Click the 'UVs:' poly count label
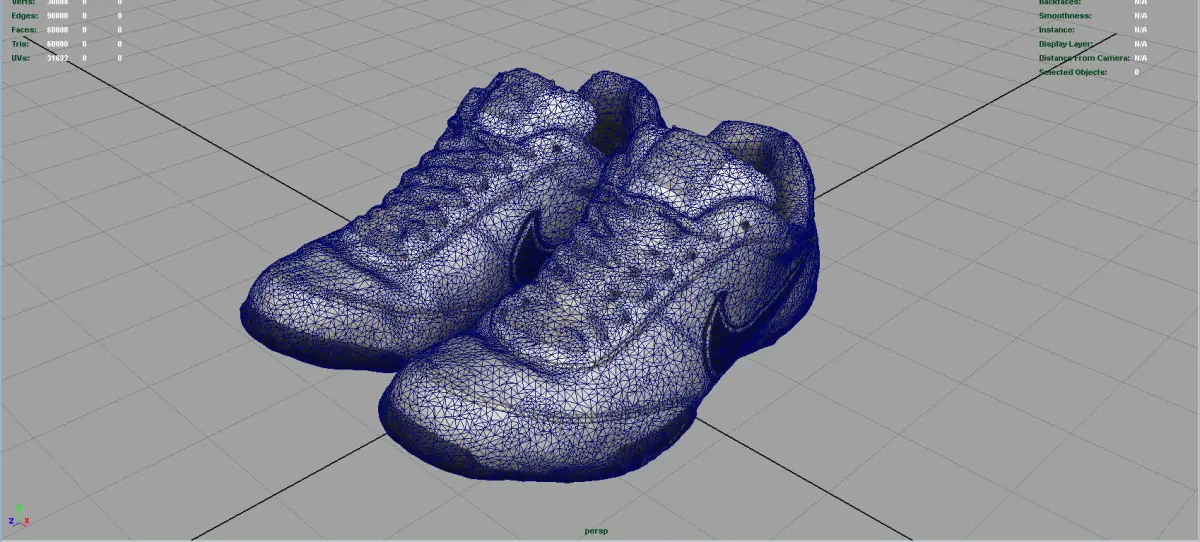This screenshot has width=1200, height=542. 21,58
